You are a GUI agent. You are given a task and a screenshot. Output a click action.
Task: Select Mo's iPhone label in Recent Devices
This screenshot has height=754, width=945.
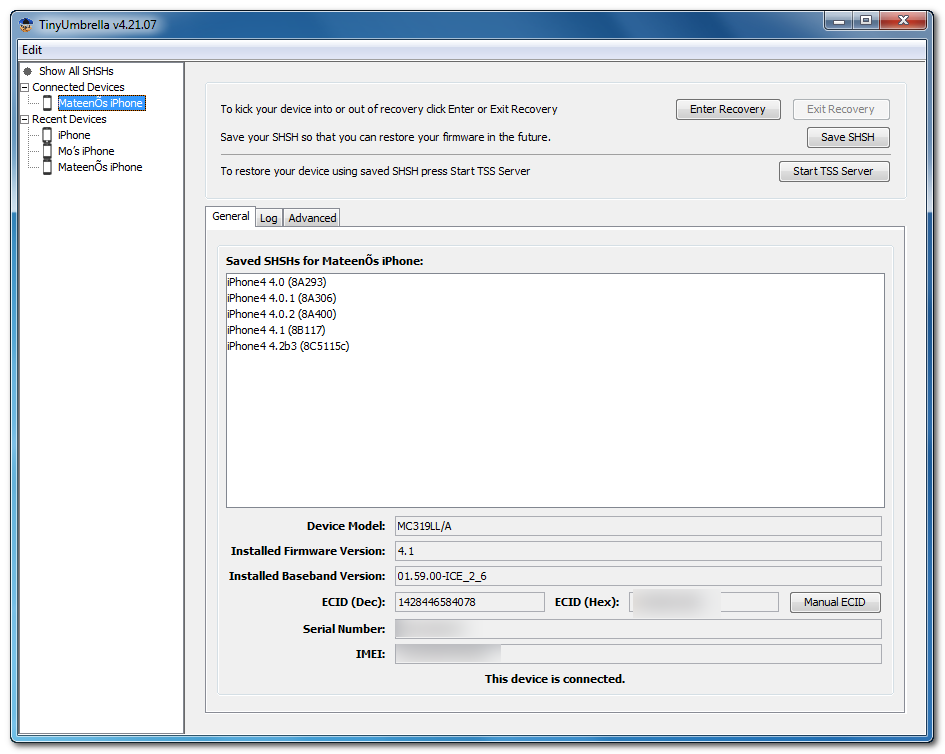point(86,151)
